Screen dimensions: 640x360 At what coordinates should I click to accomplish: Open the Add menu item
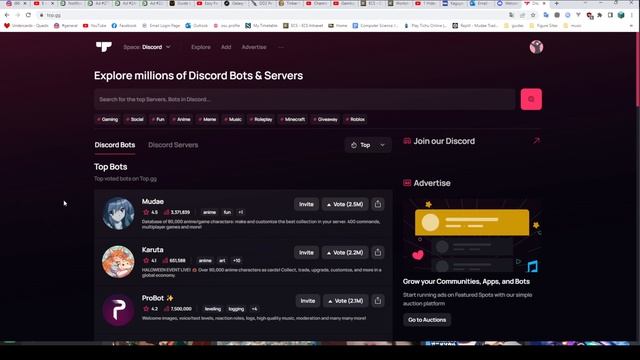pyautogui.click(x=226, y=47)
